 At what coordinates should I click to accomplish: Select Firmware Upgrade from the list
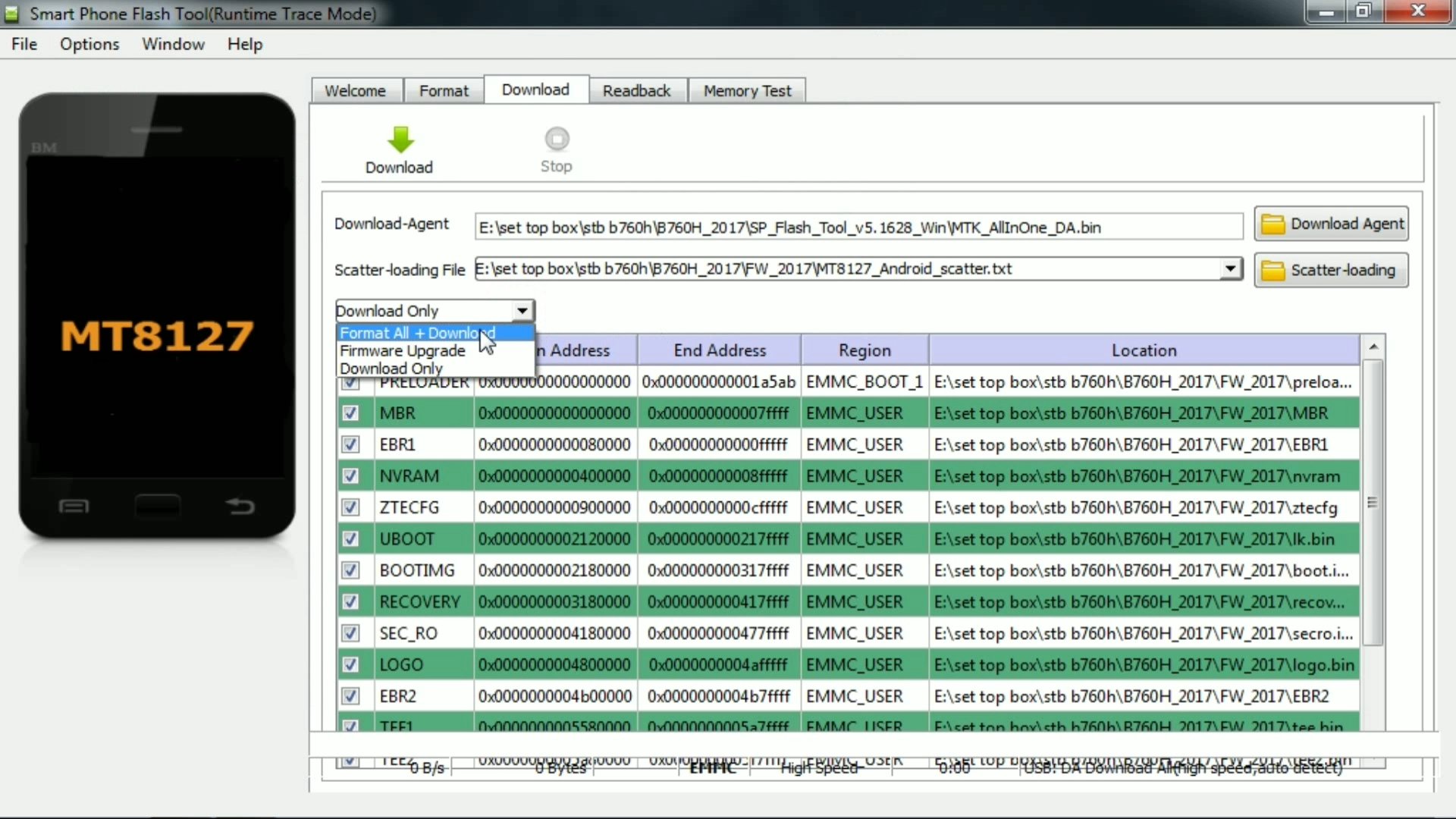click(403, 351)
